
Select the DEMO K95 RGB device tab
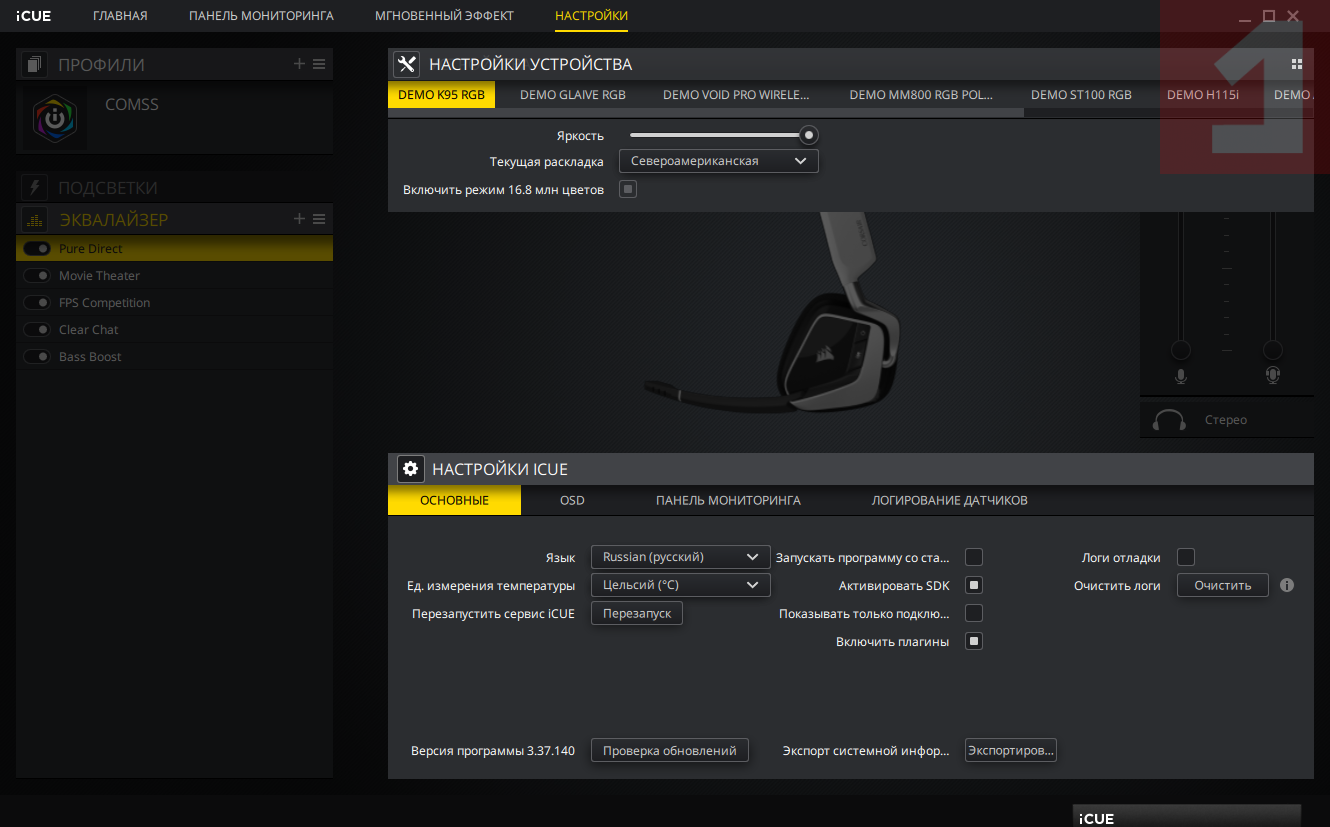pos(442,95)
